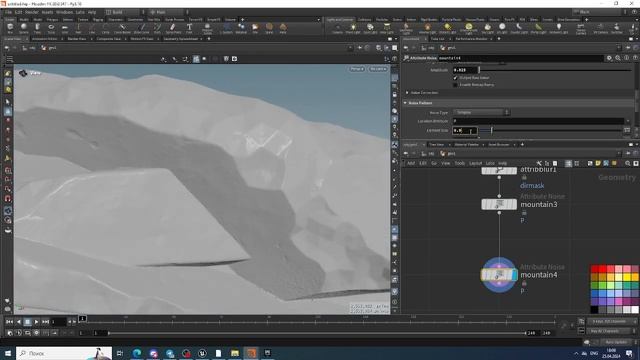The image size is (640, 360).
Task: Toggle the Output Raw Value checkbox
Action: (x=456, y=78)
